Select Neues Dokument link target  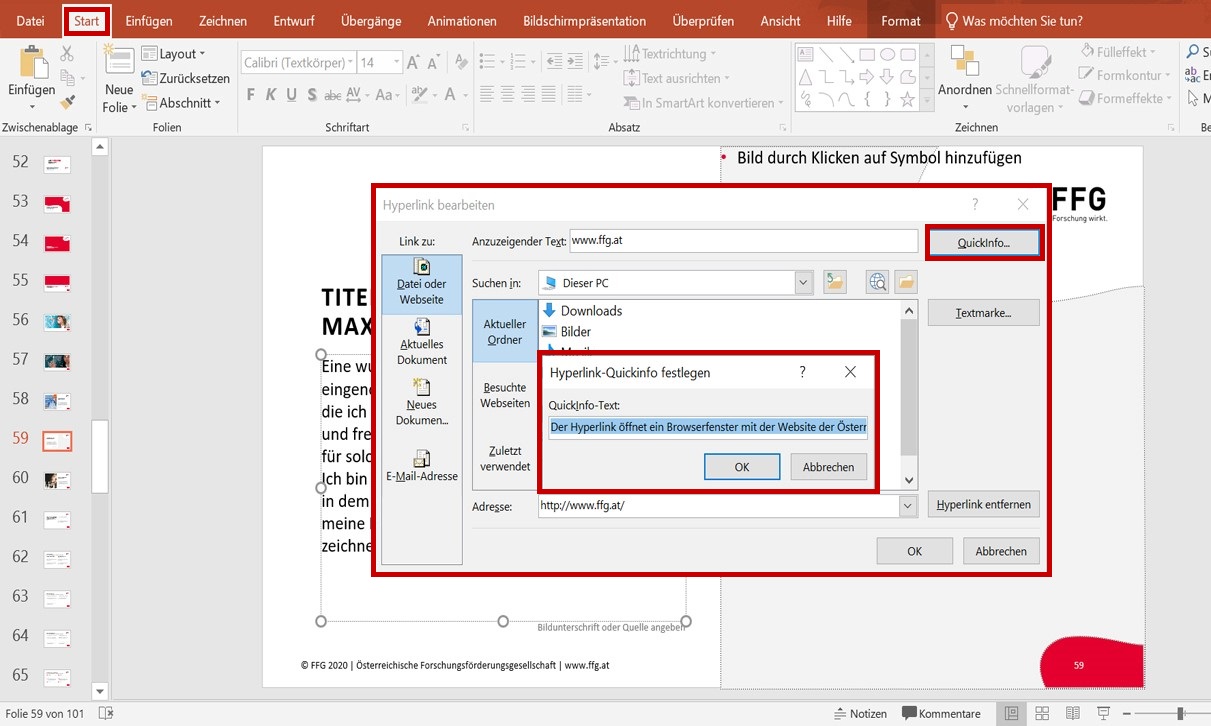(421, 402)
